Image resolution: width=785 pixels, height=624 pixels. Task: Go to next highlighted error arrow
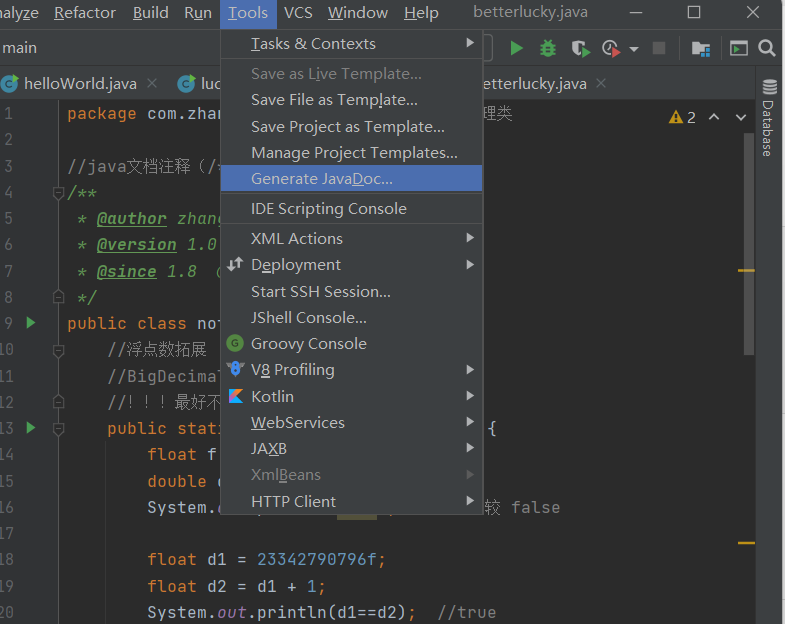pos(741,118)
